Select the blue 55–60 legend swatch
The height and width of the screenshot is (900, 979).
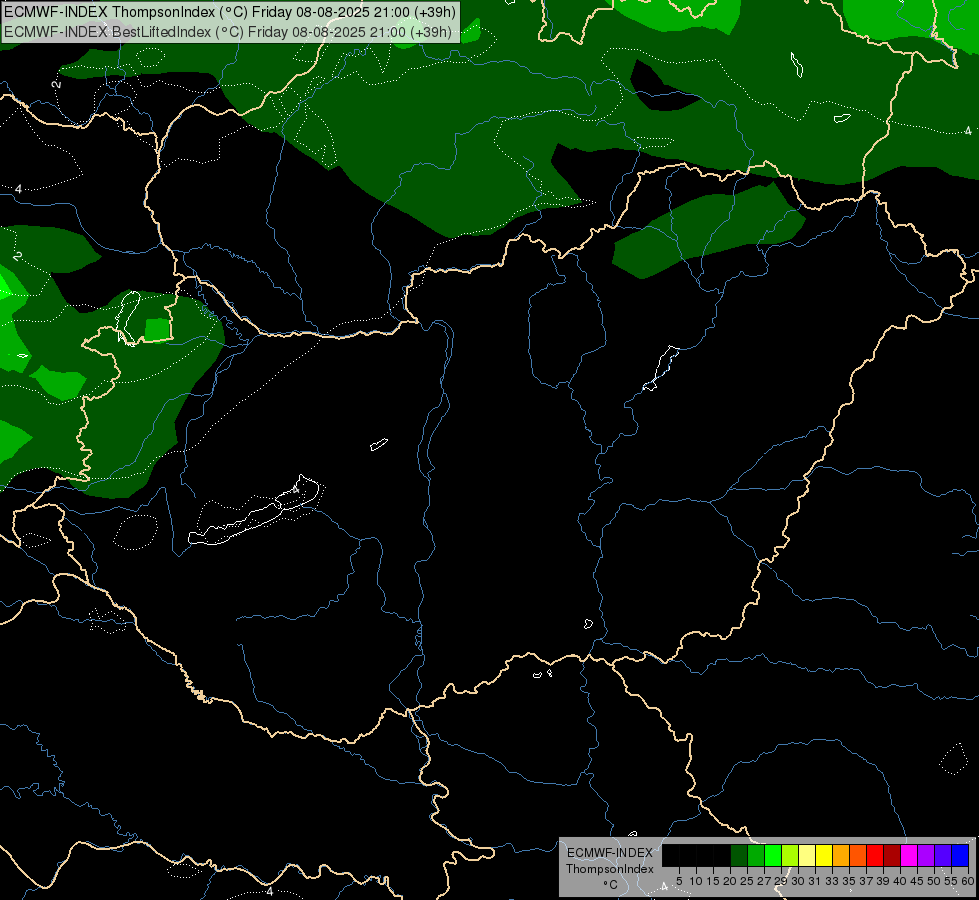(960, 856)
